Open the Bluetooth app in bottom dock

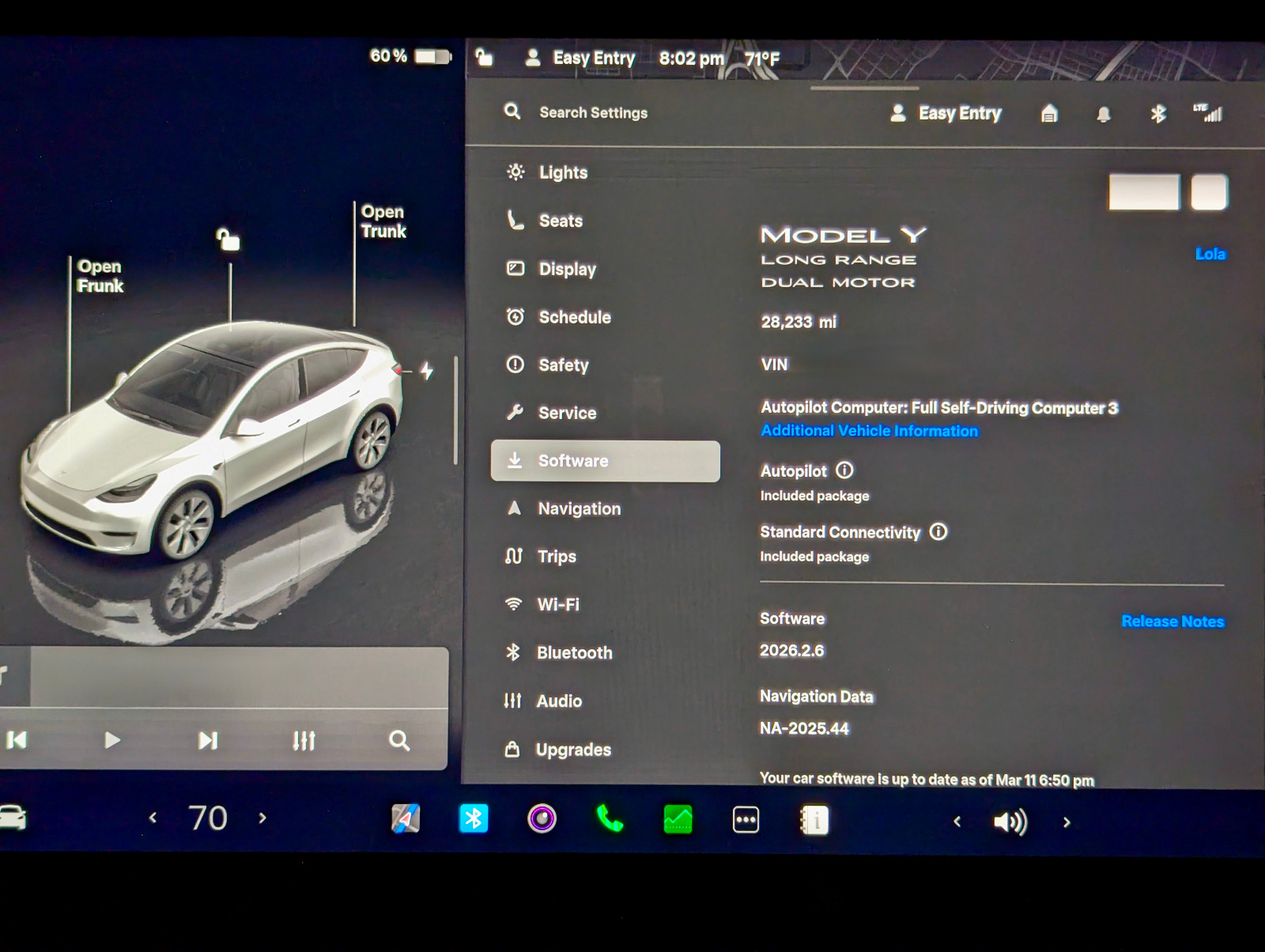pos(474,819)
